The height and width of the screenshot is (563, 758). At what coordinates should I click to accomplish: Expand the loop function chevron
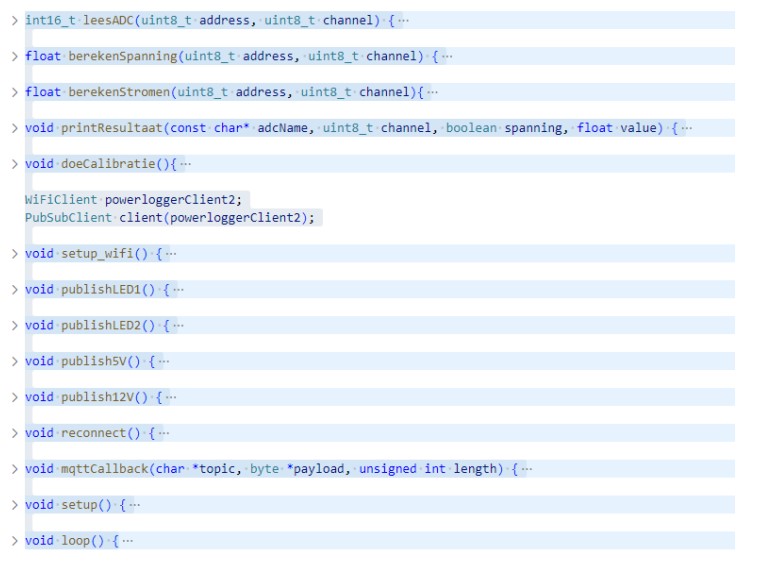pos(14,541)
